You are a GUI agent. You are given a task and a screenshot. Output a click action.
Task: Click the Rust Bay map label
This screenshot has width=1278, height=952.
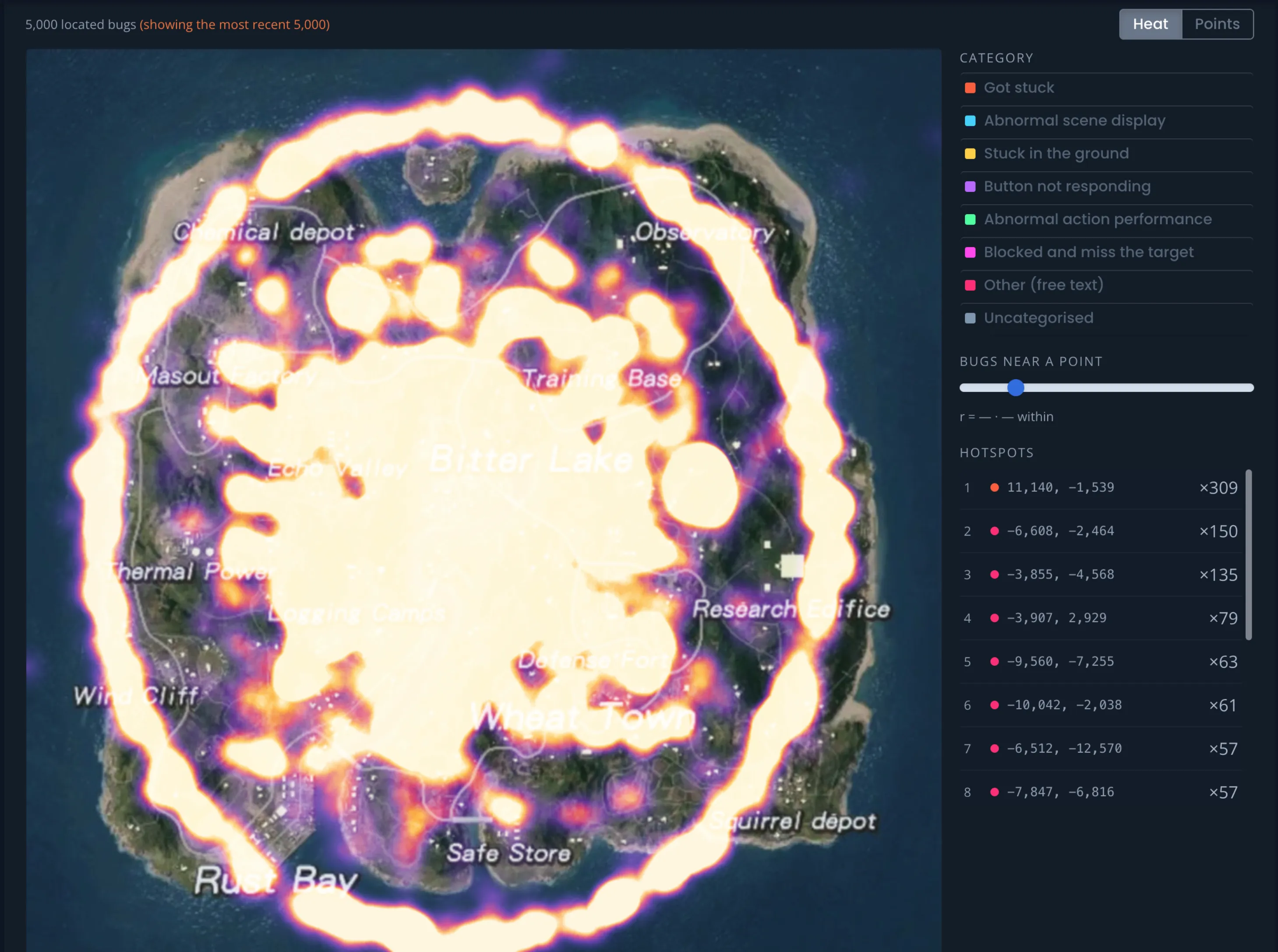coord(275,881)
